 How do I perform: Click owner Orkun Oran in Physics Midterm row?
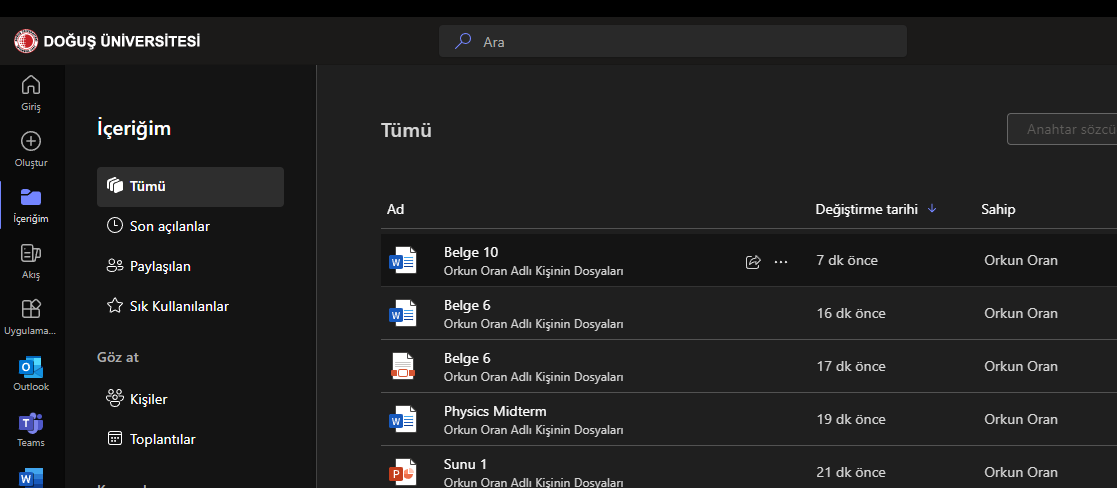tap(1021, 419)
